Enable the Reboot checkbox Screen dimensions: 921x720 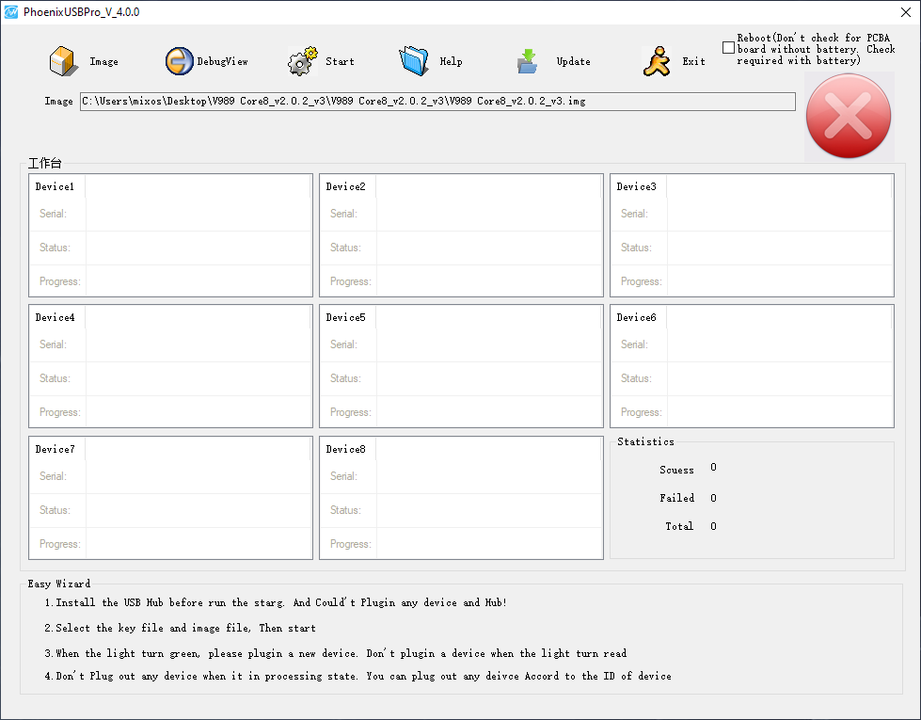click(728, 48)
